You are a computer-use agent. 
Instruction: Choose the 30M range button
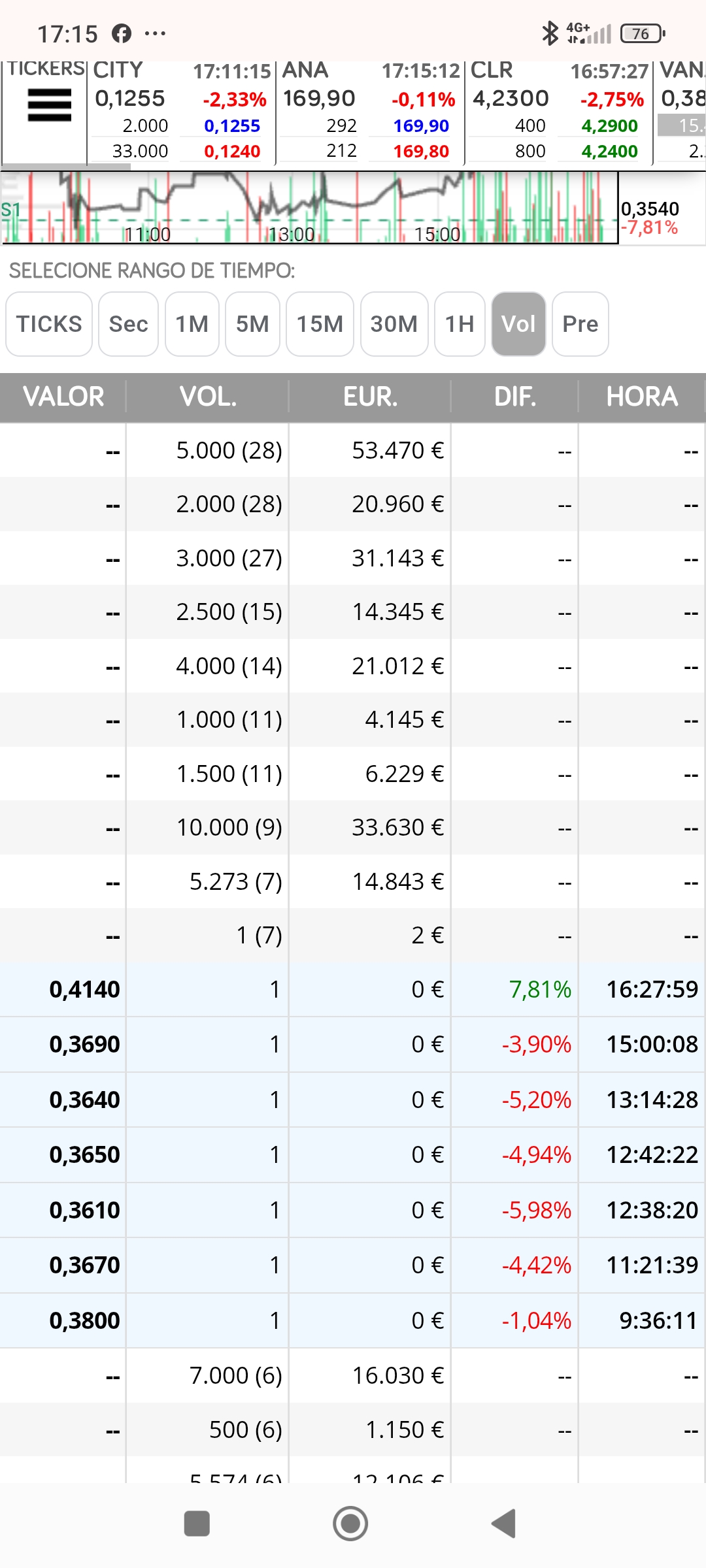pos(394,324)
